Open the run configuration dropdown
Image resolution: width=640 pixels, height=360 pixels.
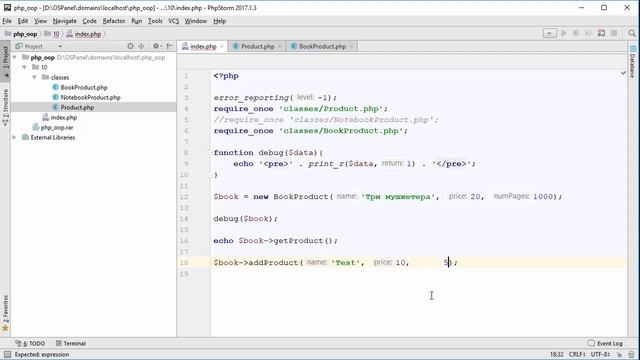[549, 33]
